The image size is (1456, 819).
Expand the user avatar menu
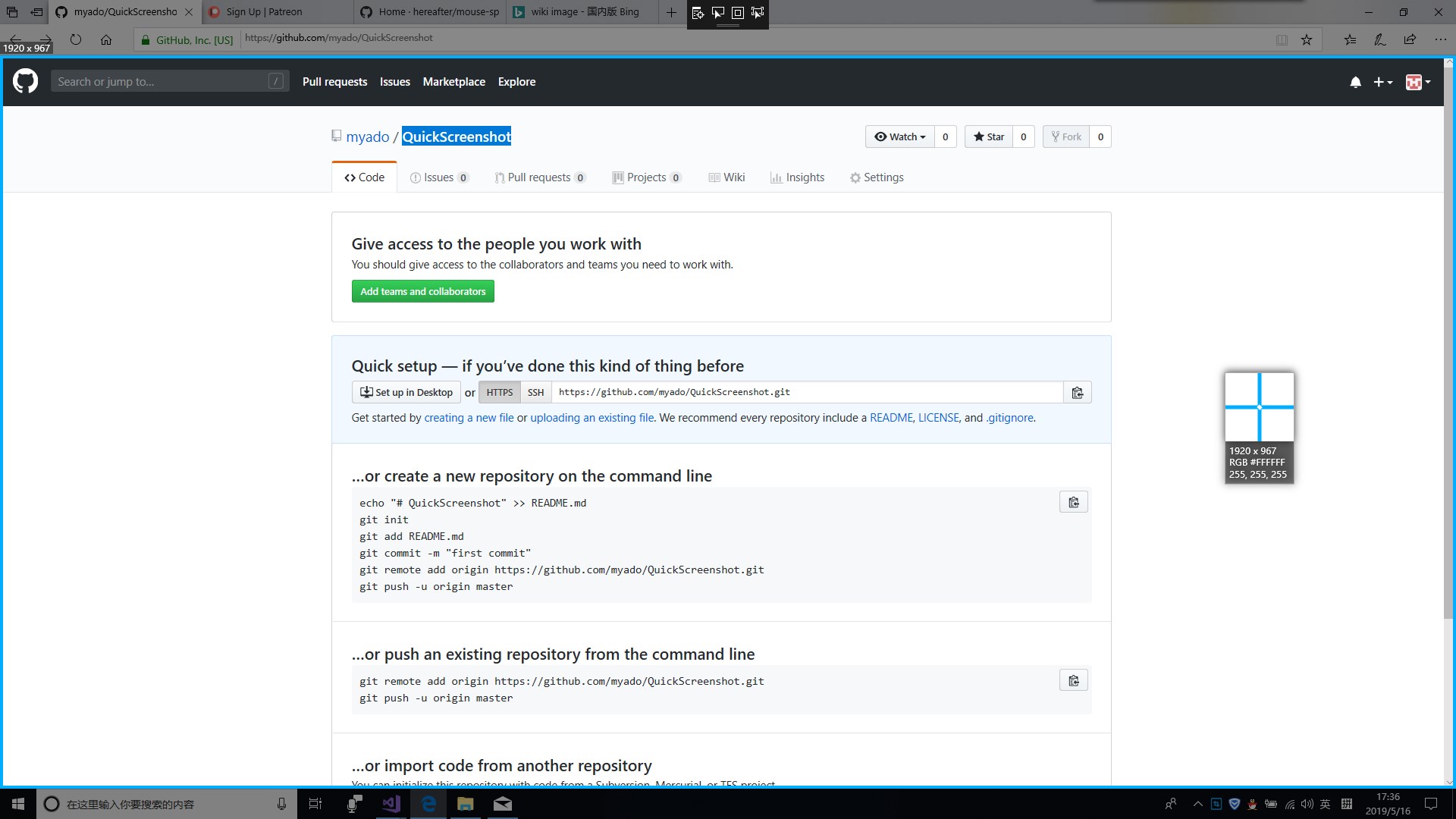1417,82
